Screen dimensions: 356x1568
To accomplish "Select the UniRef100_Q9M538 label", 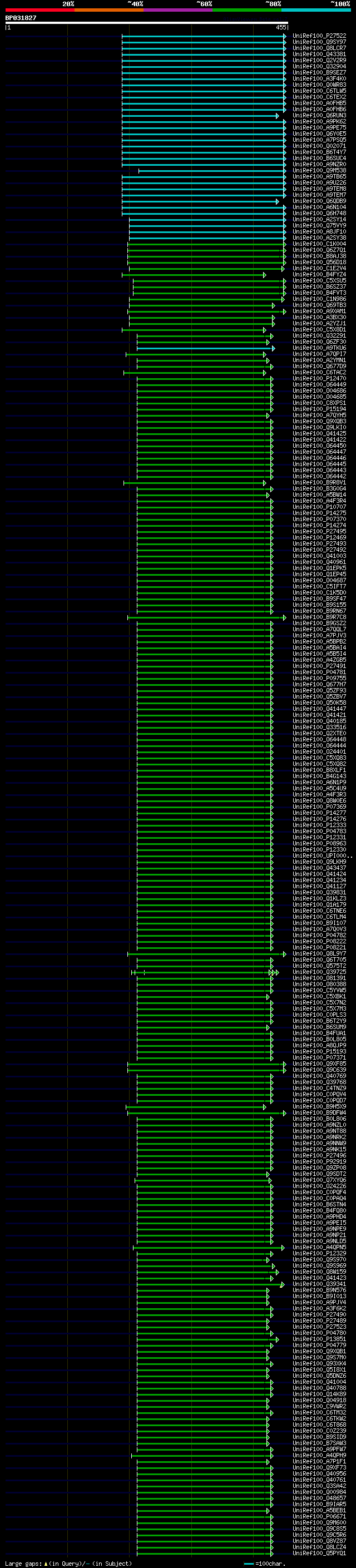I will [x=319, y=170].
